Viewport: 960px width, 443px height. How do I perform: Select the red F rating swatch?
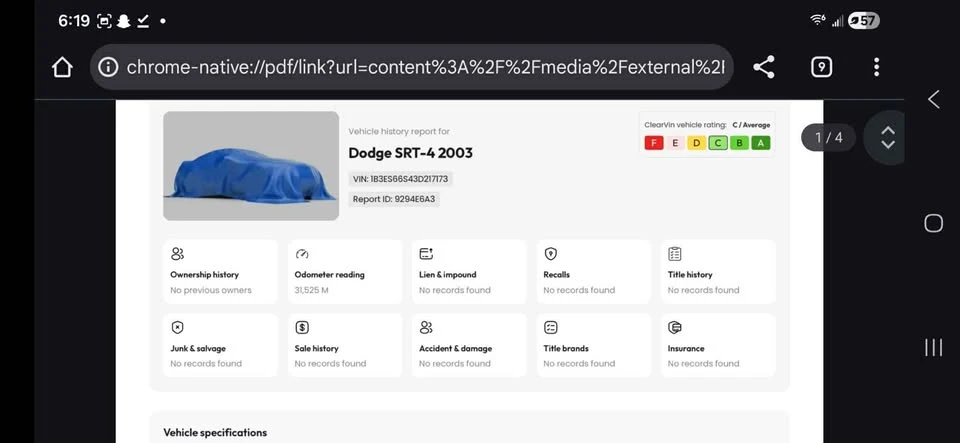(654, 143)
